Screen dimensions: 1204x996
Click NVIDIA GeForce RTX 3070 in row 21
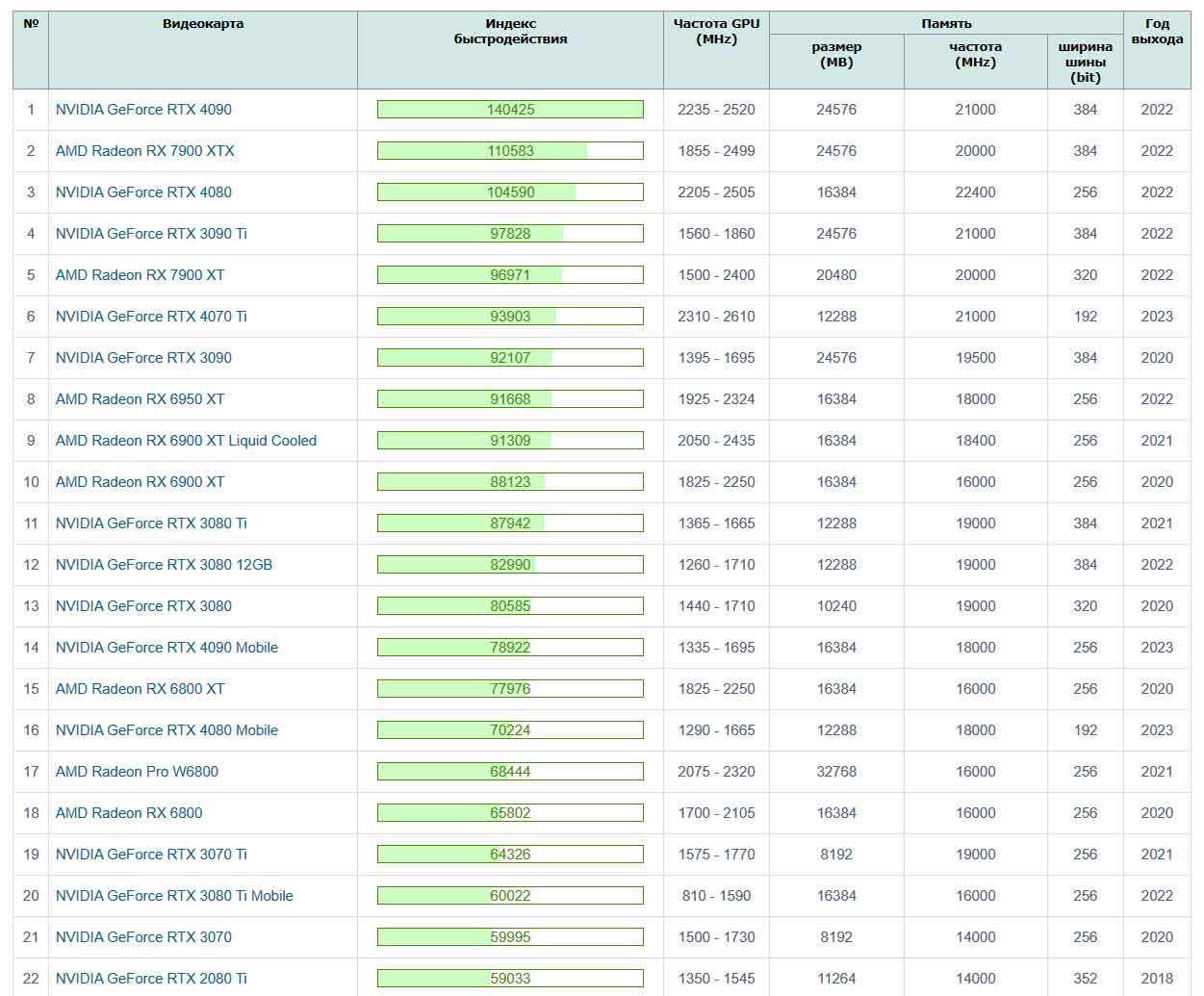143,937
